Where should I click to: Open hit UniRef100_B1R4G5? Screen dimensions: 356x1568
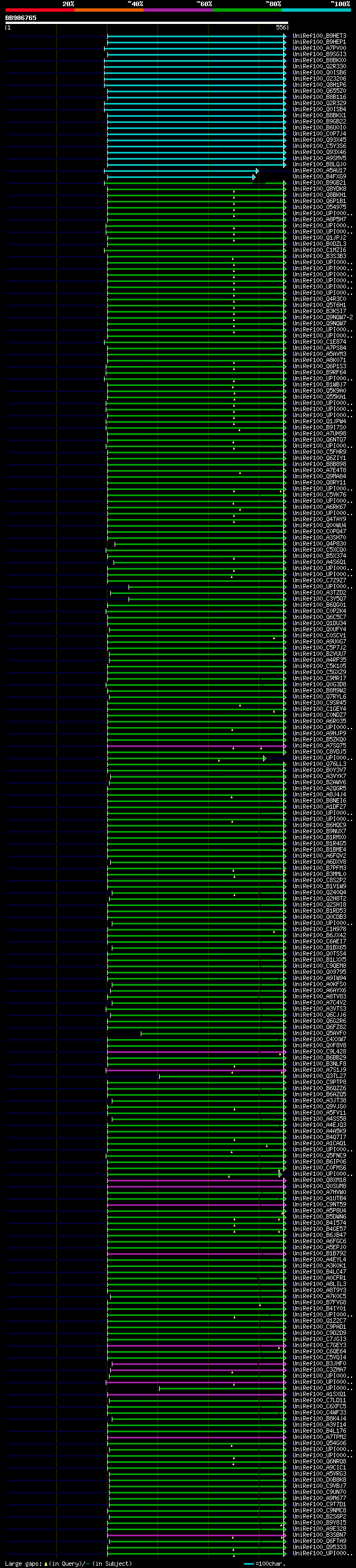coord(319,844)
